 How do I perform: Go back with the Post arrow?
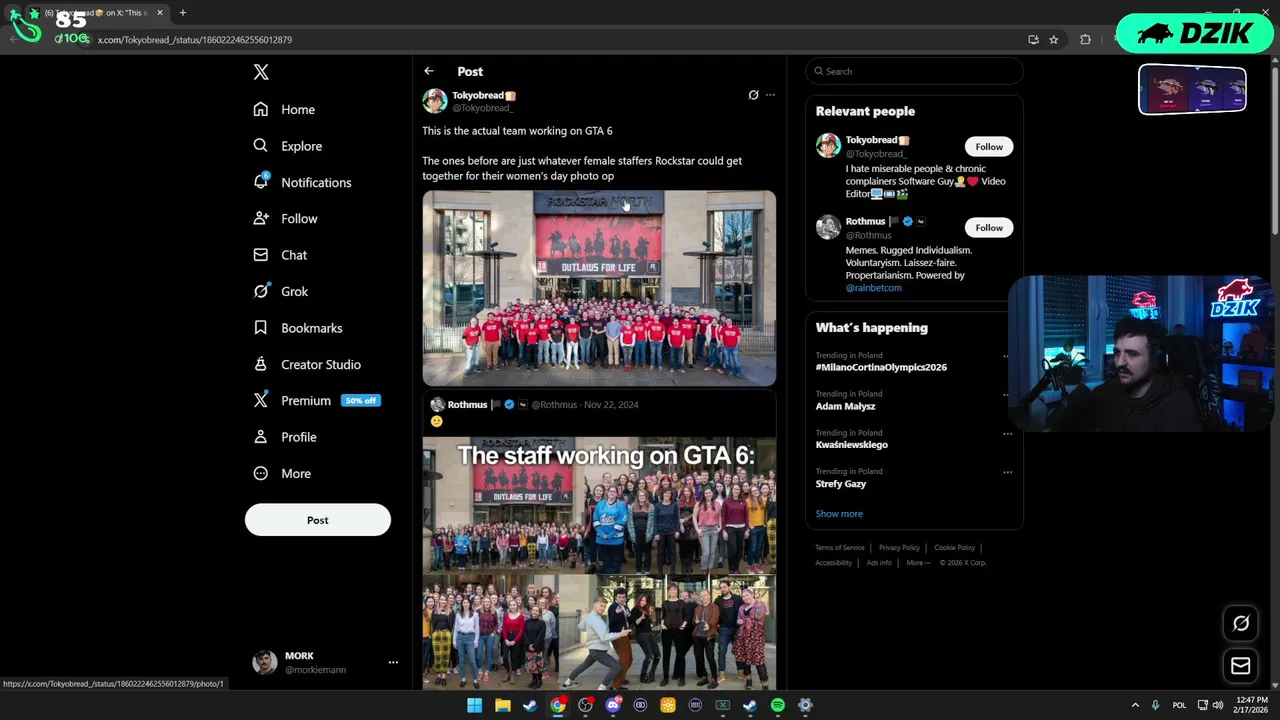click(x=429, y=71)
